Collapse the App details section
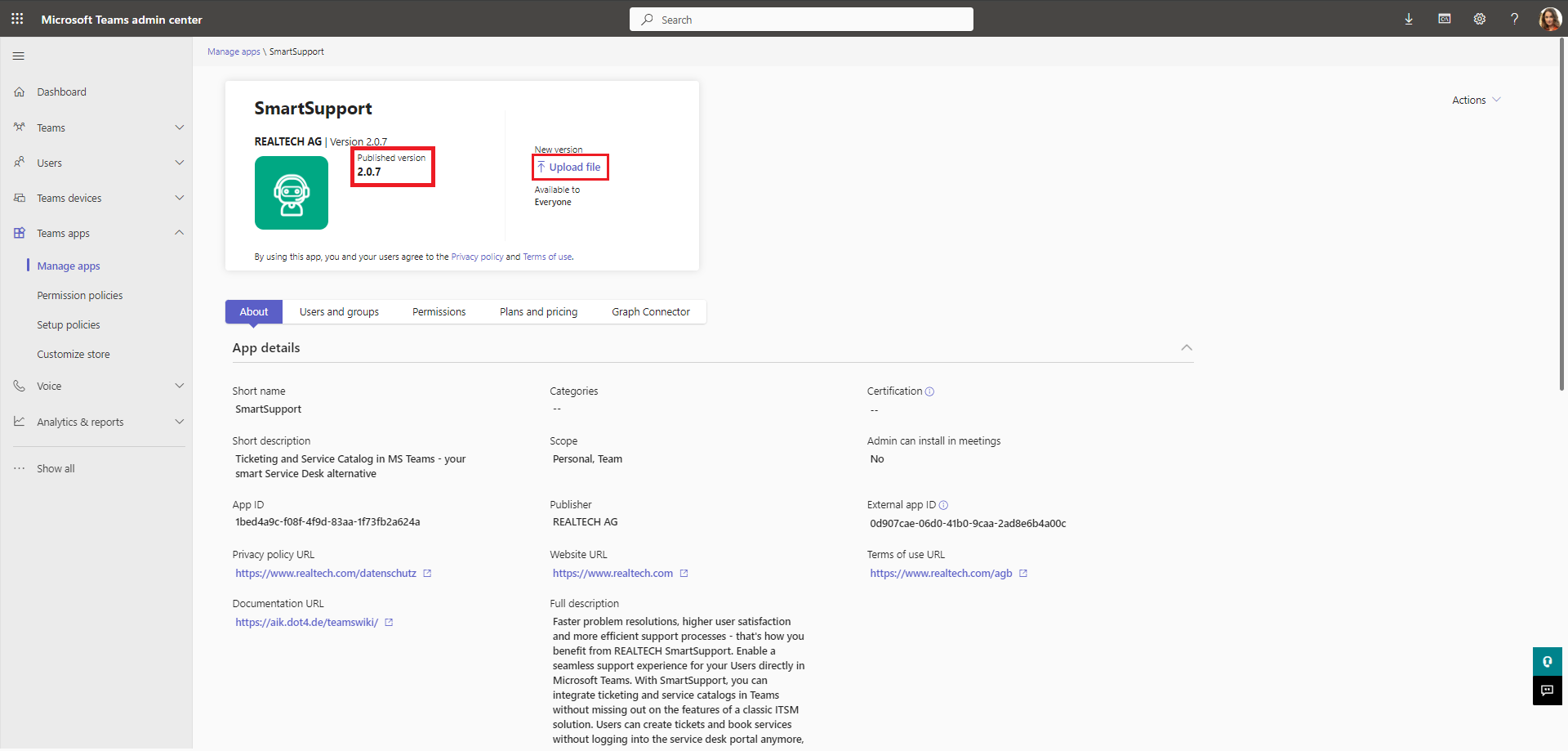Viewport: 1568px width, 751px height. 1187,347
